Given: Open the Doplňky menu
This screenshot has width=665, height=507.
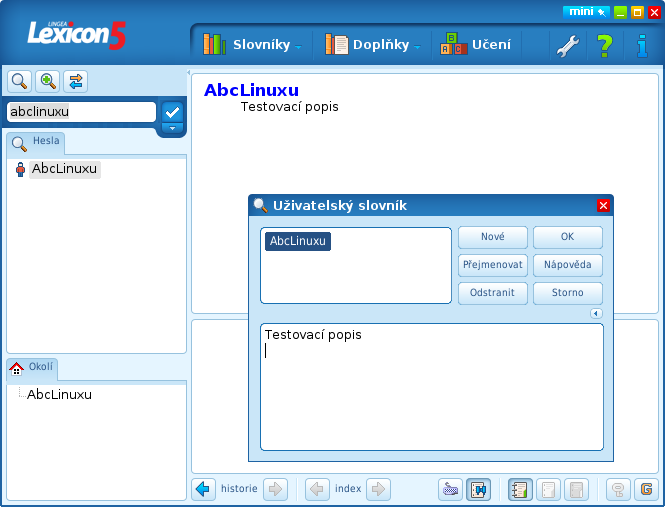Looking at the screenshot, I should point(372,45).
